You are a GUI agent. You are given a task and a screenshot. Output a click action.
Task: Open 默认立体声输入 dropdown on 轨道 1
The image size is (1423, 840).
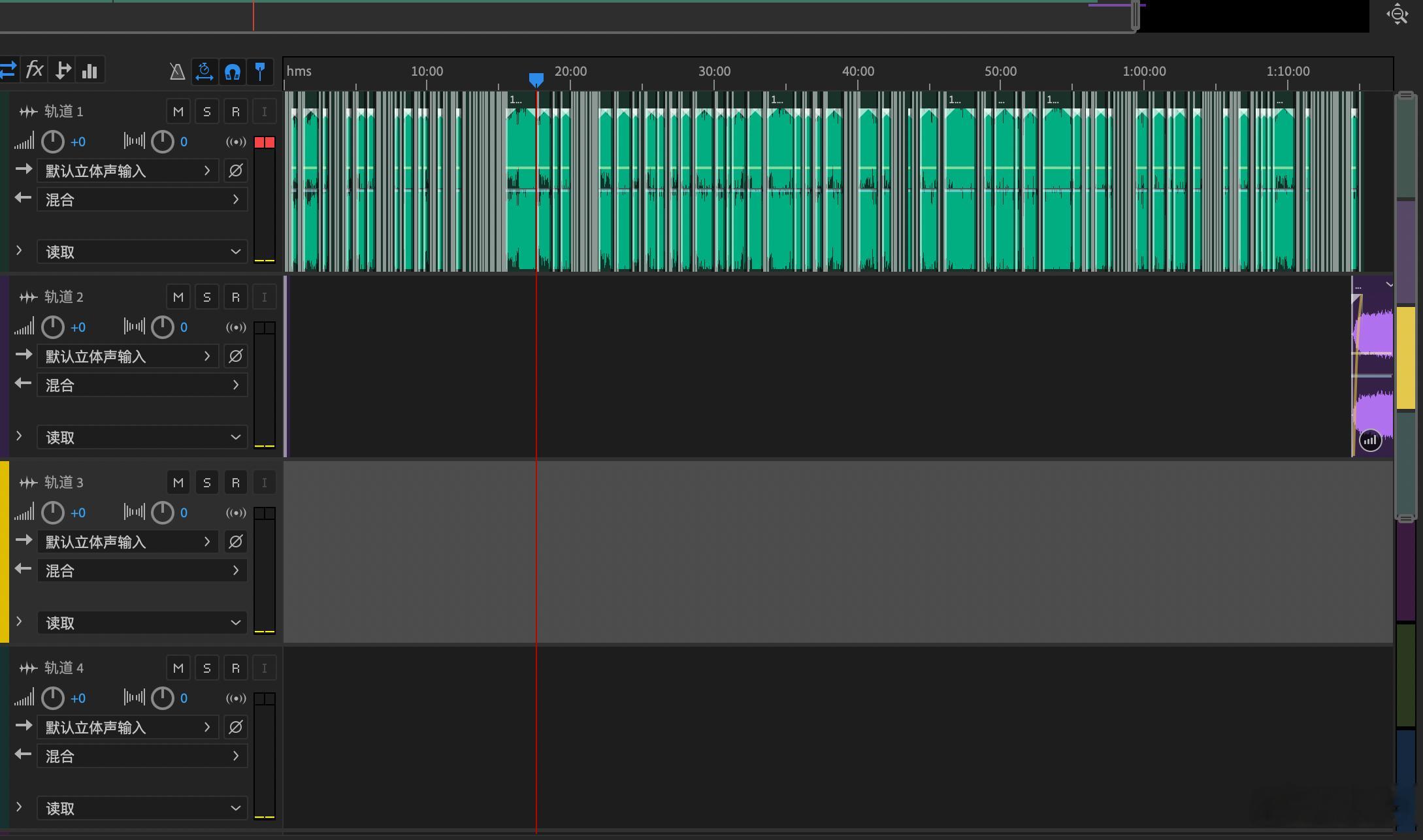pyautogui.click(x=127, y=170)
